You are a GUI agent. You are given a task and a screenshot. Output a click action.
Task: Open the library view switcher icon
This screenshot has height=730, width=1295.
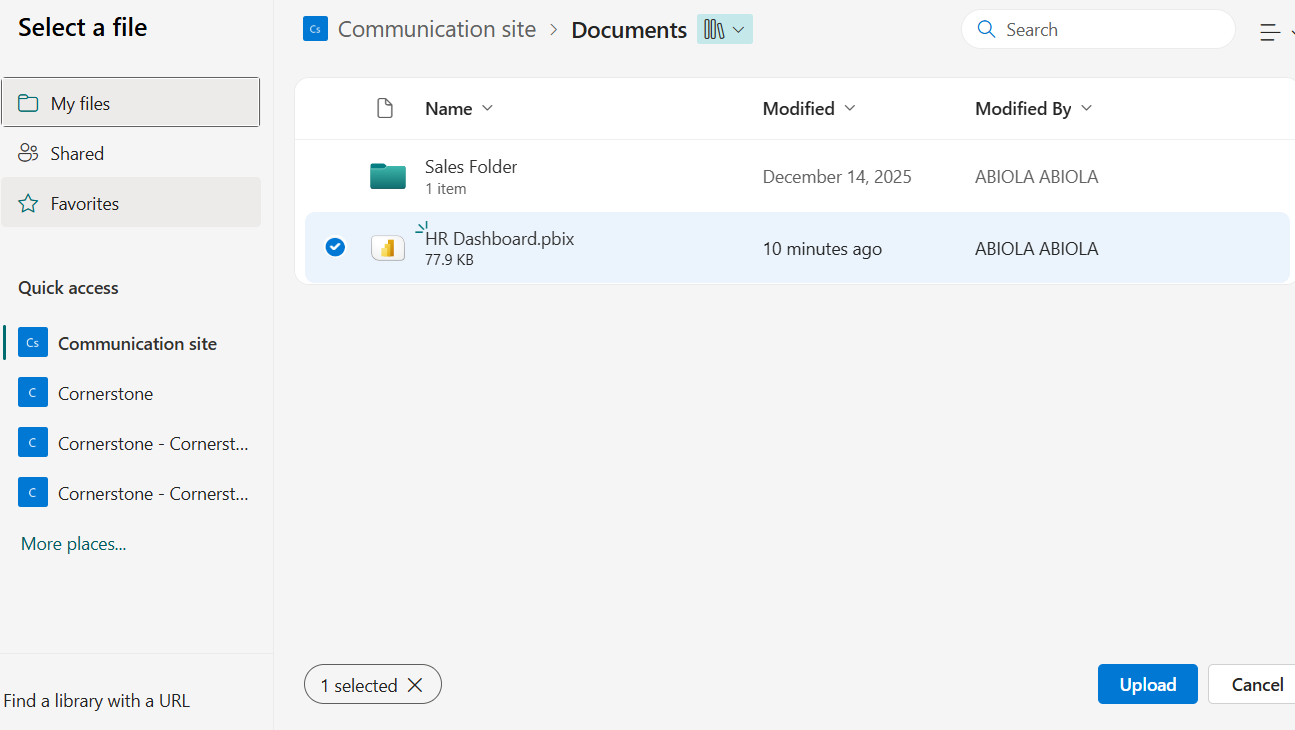click(724, 30)
